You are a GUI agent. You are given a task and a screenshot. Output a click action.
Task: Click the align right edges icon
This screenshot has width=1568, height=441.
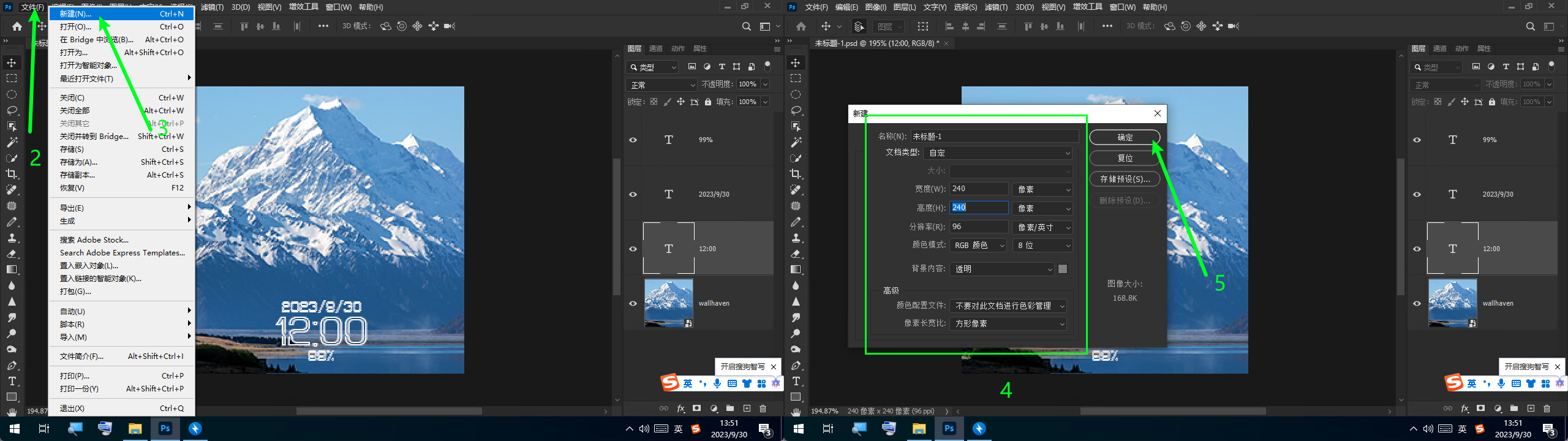981,26
